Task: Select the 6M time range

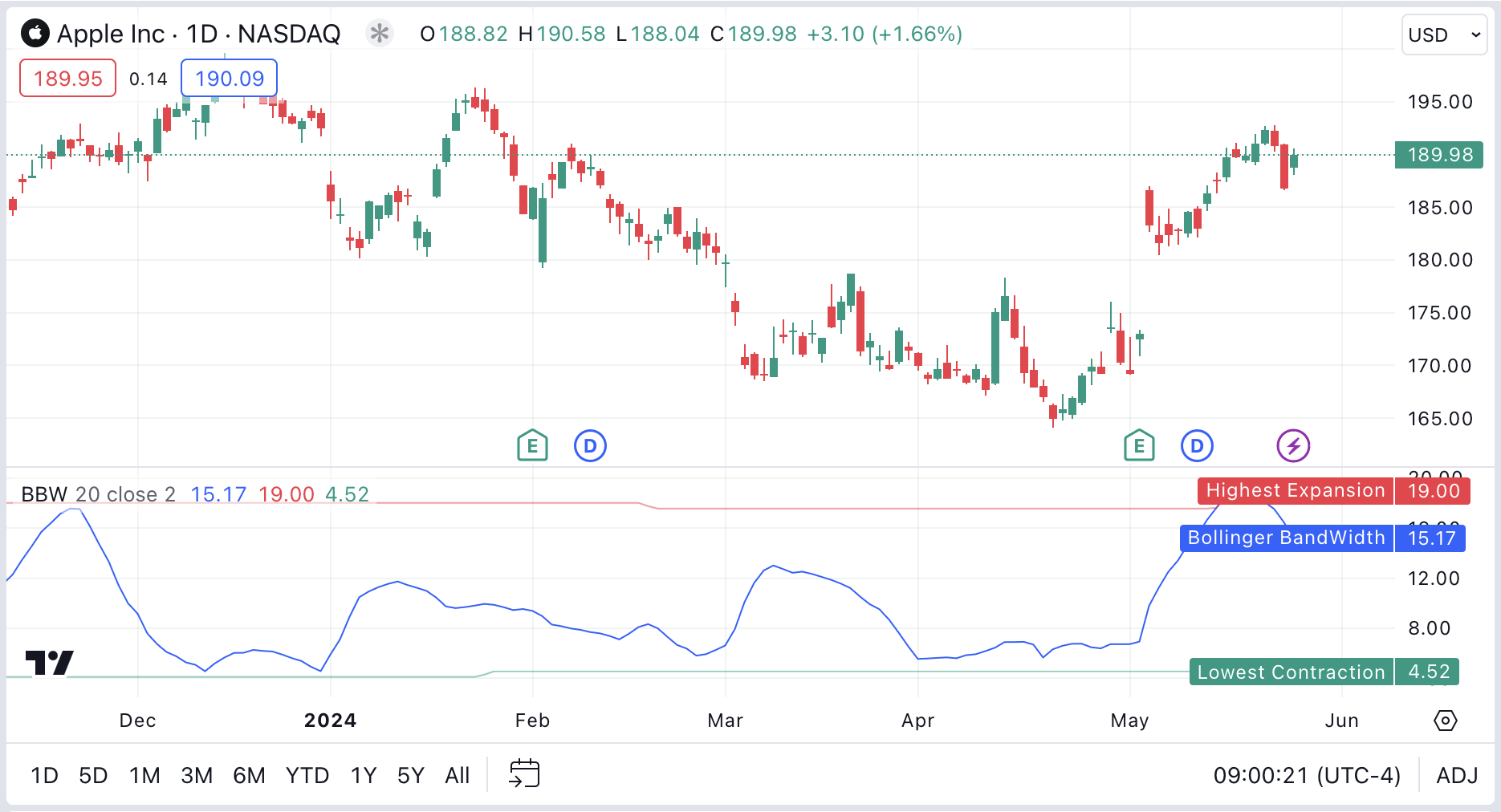Action: (249, 776)
